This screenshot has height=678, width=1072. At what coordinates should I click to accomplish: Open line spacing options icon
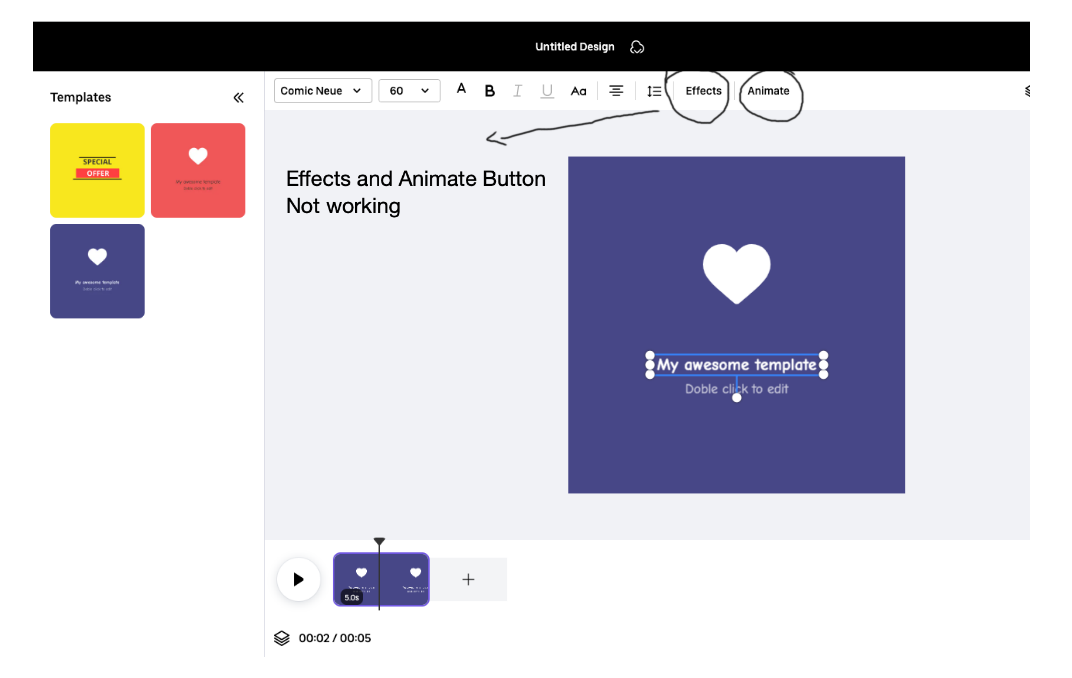[654, 91]
